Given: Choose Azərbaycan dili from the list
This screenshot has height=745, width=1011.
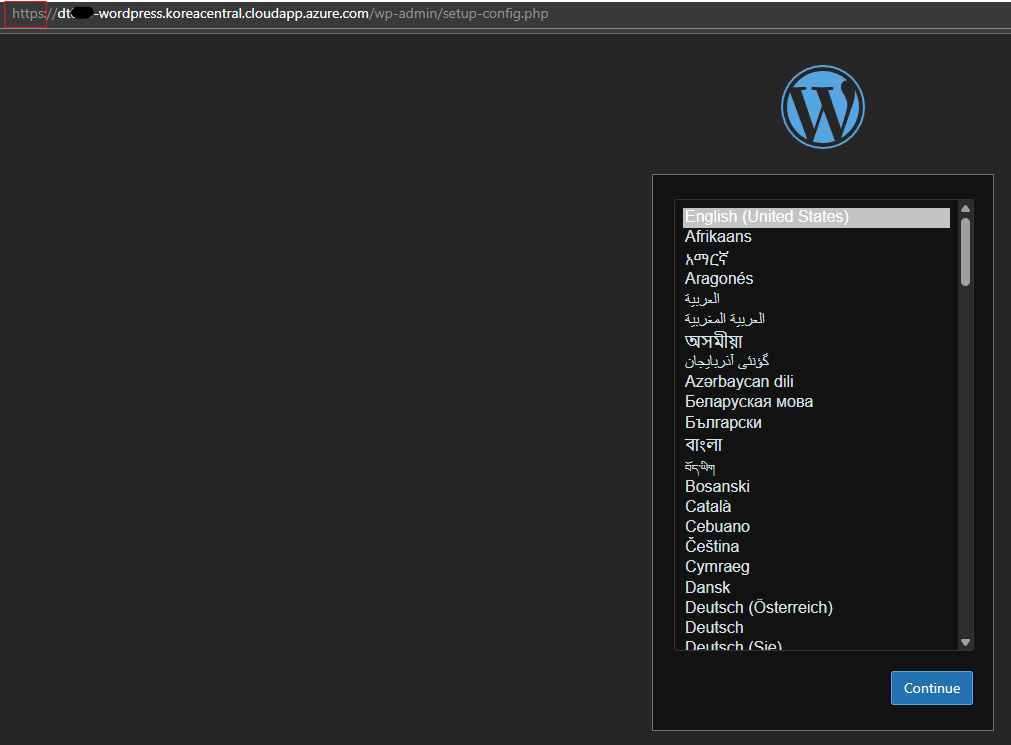Looking at the screenshot, I should [x=816, y=382].
